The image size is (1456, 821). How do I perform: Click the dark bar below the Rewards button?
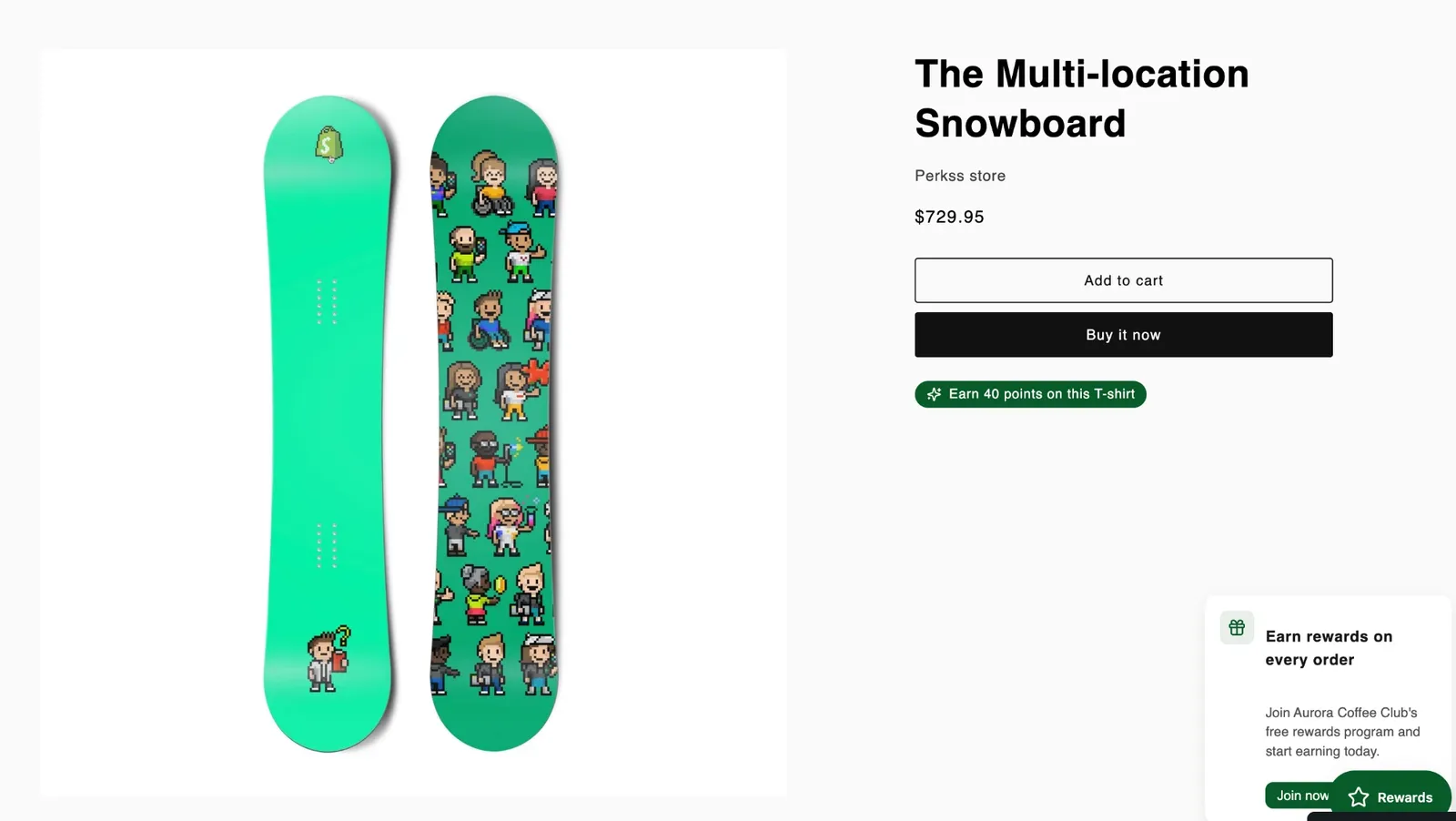click(x=1381, y=816)
